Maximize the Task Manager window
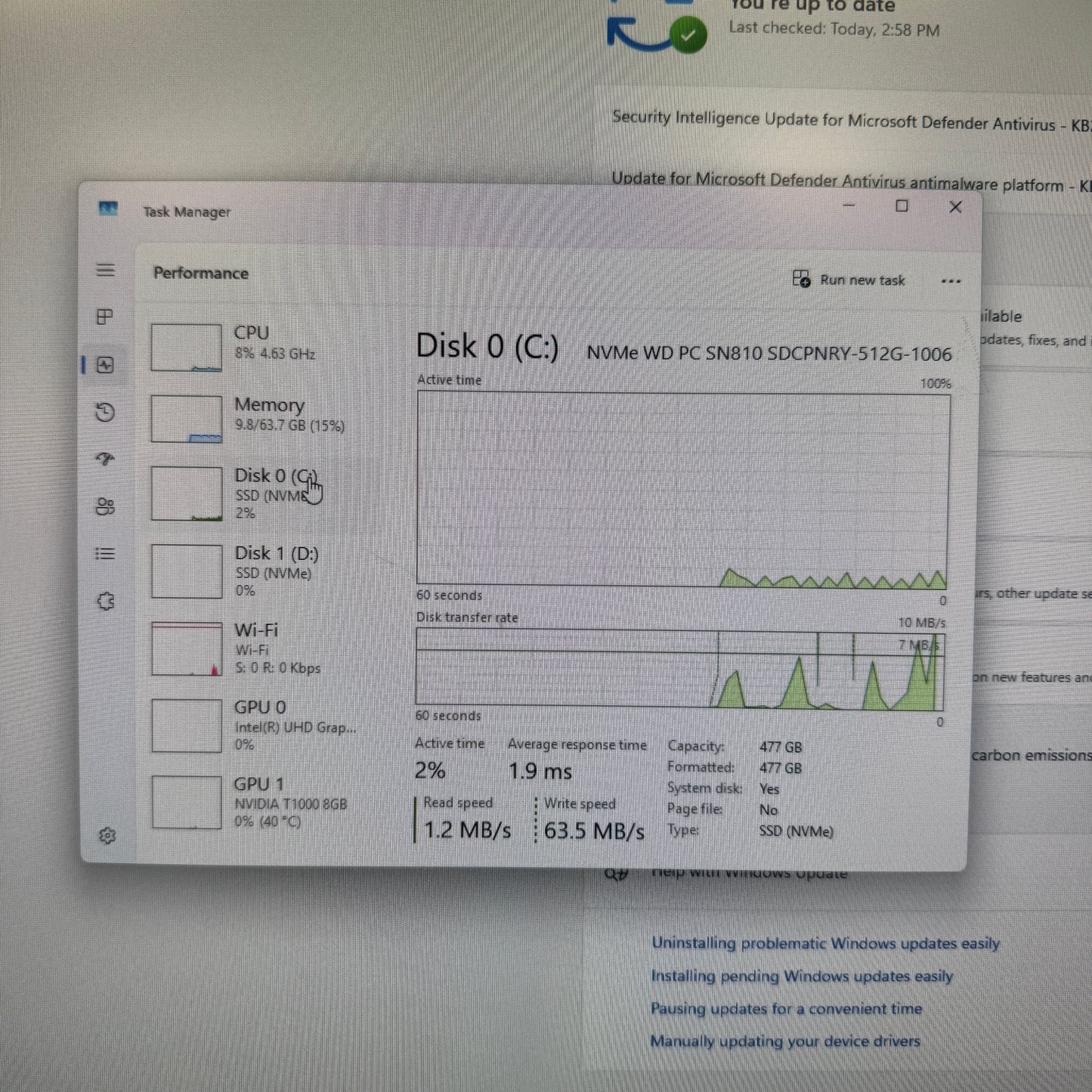1092x1092 pixels. point(902,206)
